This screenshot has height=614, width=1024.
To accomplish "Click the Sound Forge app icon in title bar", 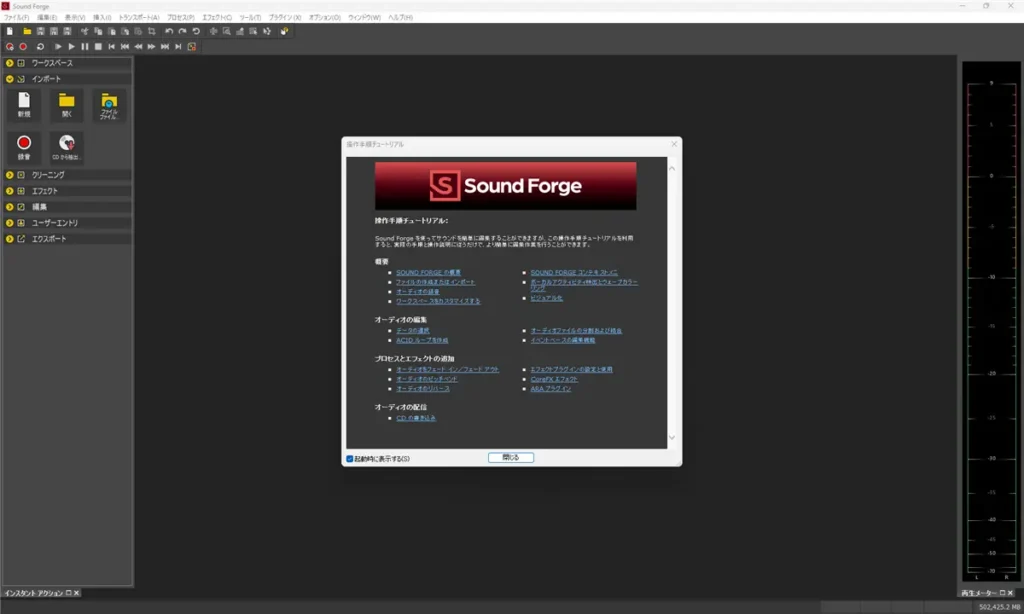I will 6,6.
